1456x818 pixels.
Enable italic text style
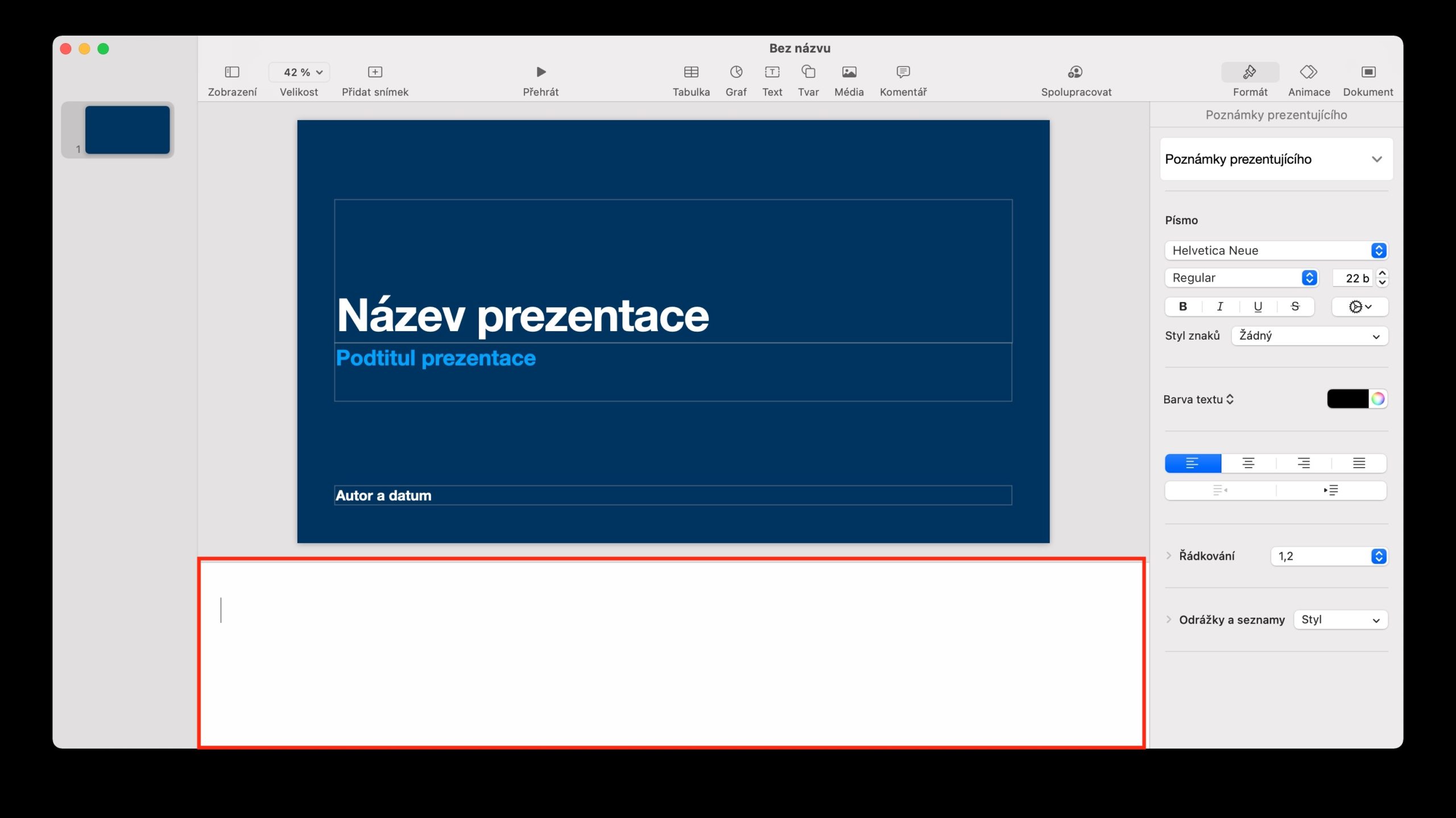(x=1219, y=307)
